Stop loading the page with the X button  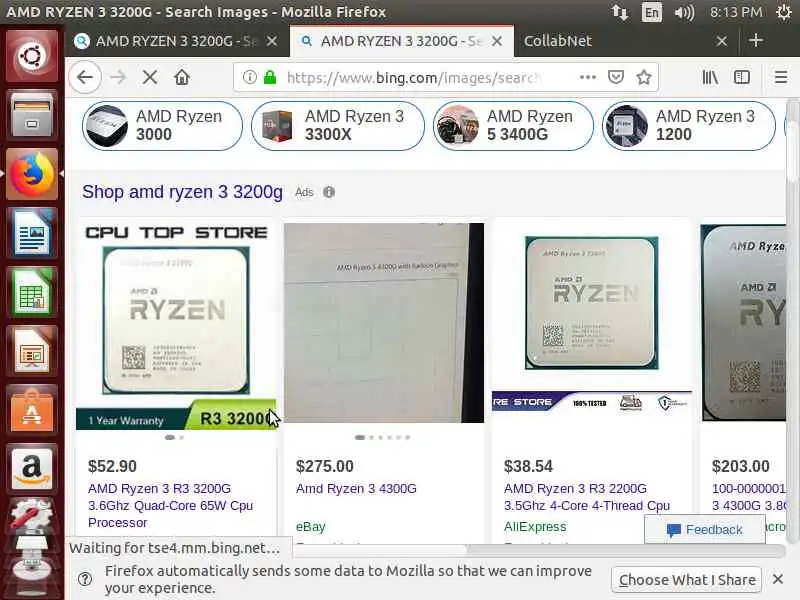(149, 78)
